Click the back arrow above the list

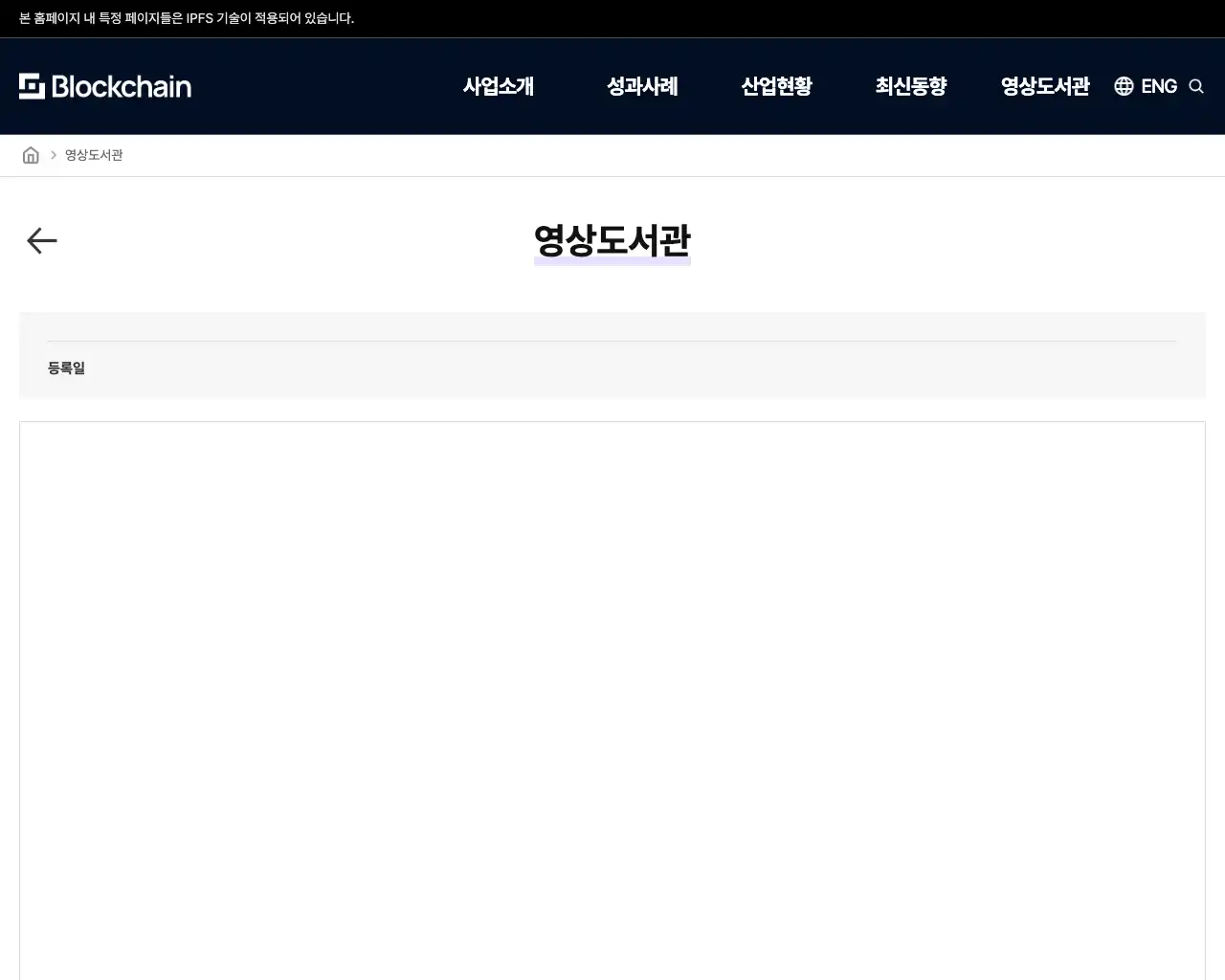41,240
